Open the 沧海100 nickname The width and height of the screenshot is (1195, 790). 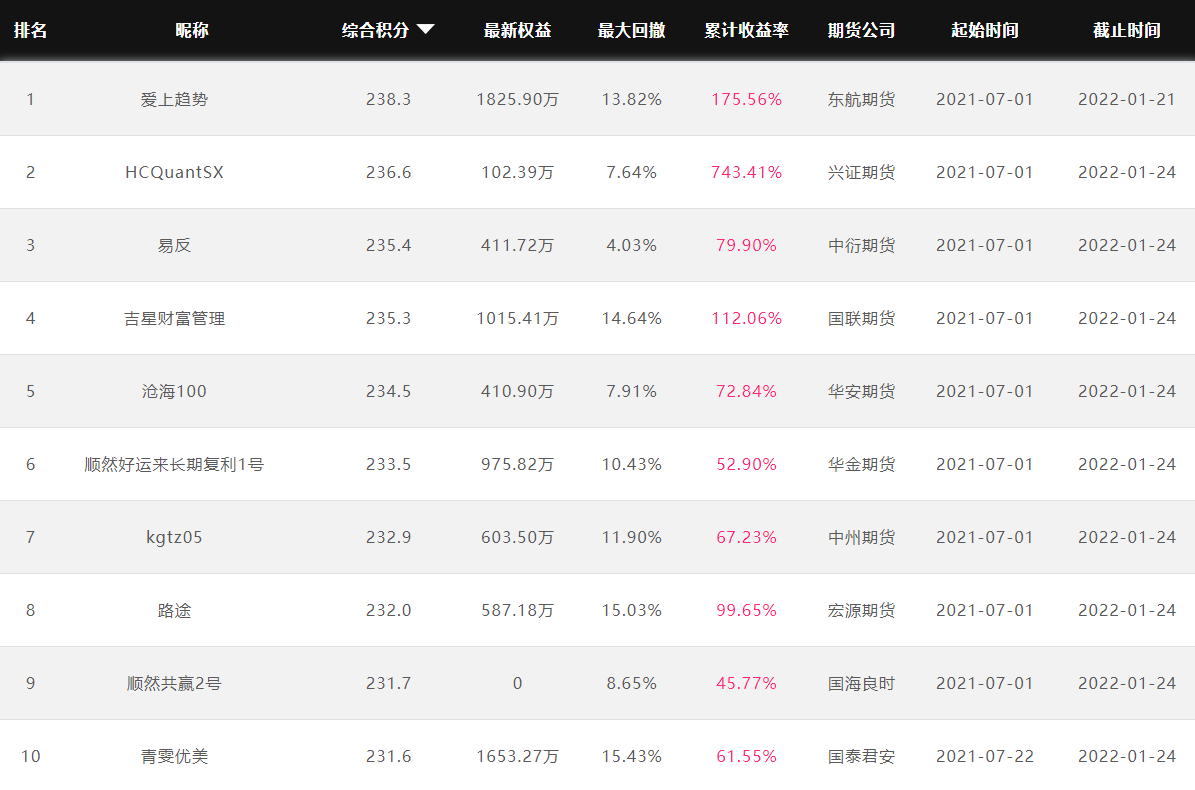(175, 392)
